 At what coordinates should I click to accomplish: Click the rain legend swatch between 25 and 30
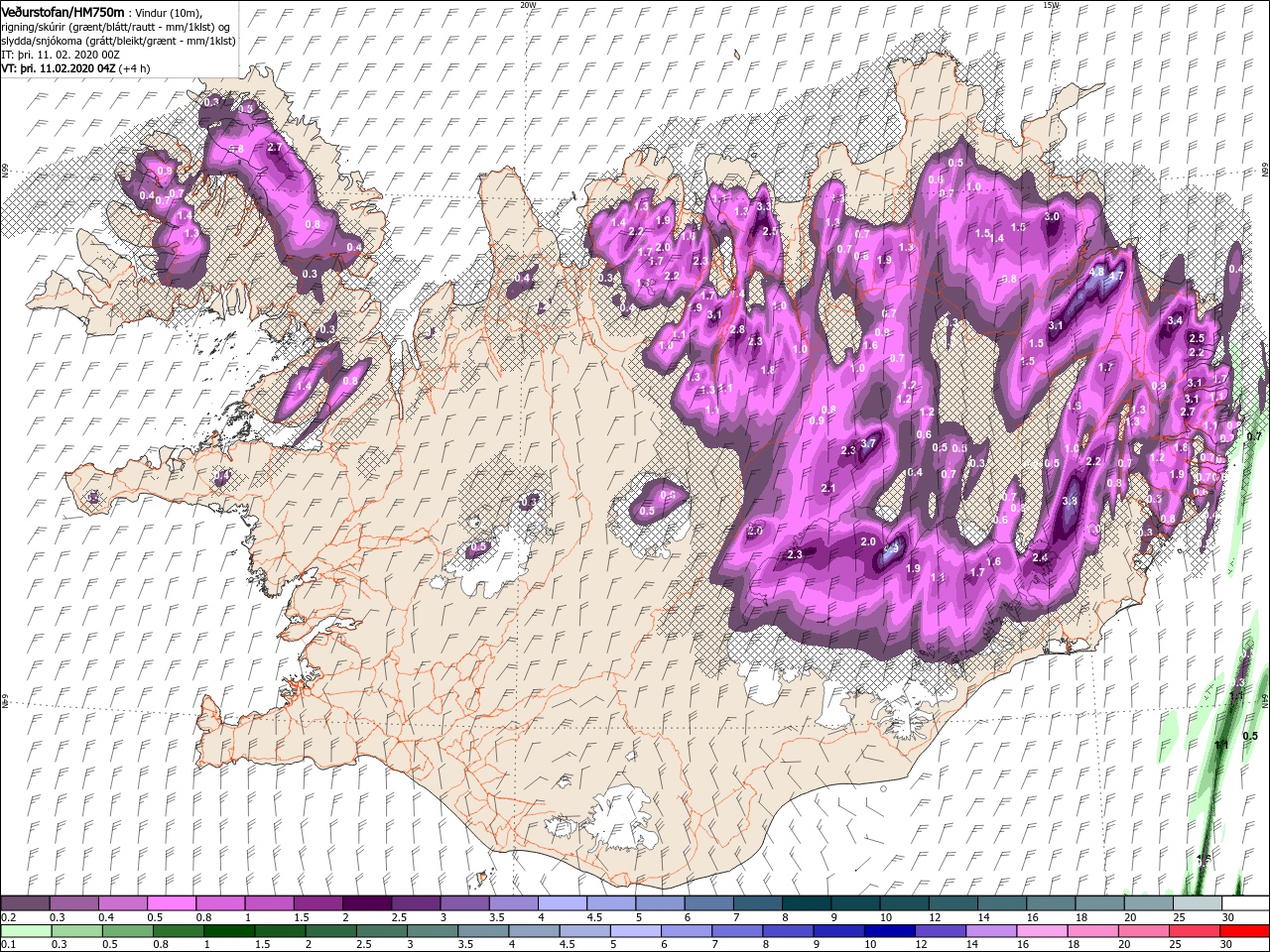pos(1193,931)
